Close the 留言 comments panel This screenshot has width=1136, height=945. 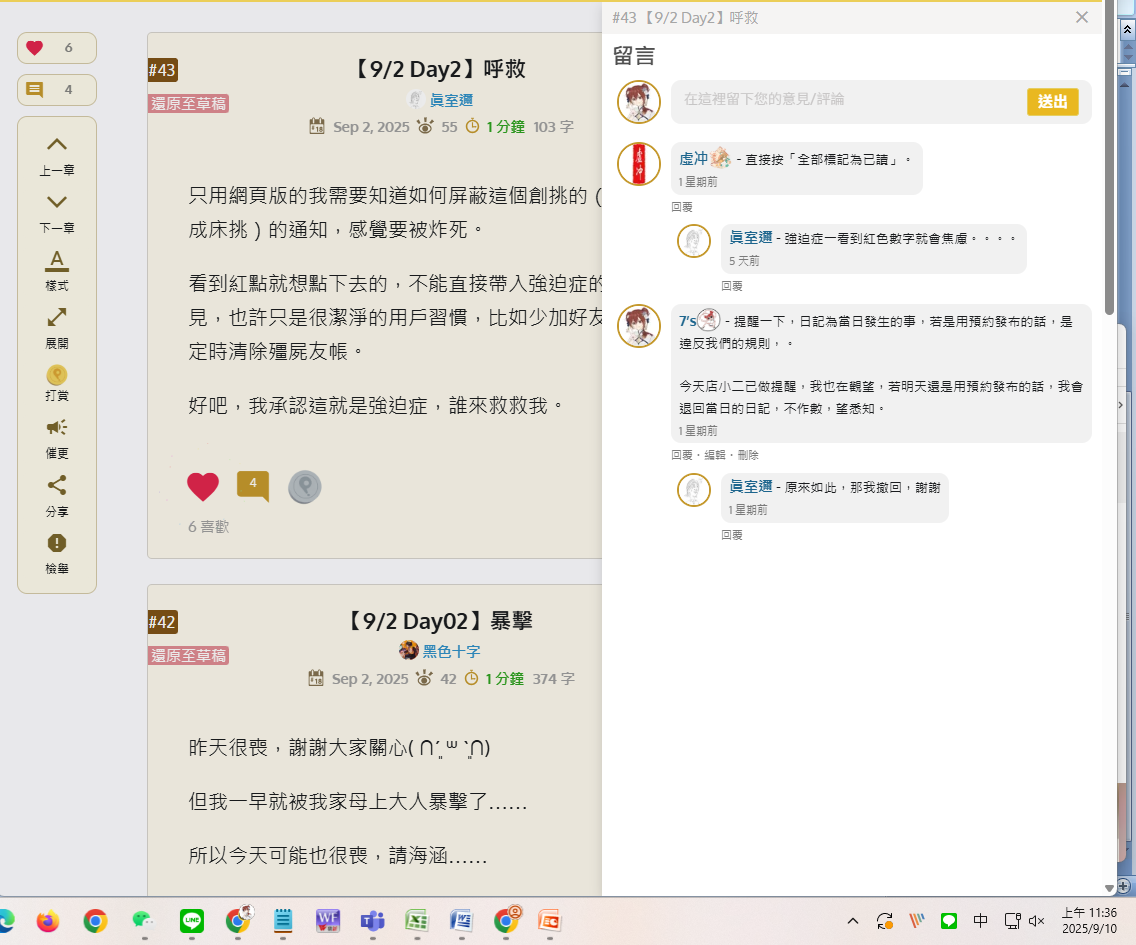1082,17
